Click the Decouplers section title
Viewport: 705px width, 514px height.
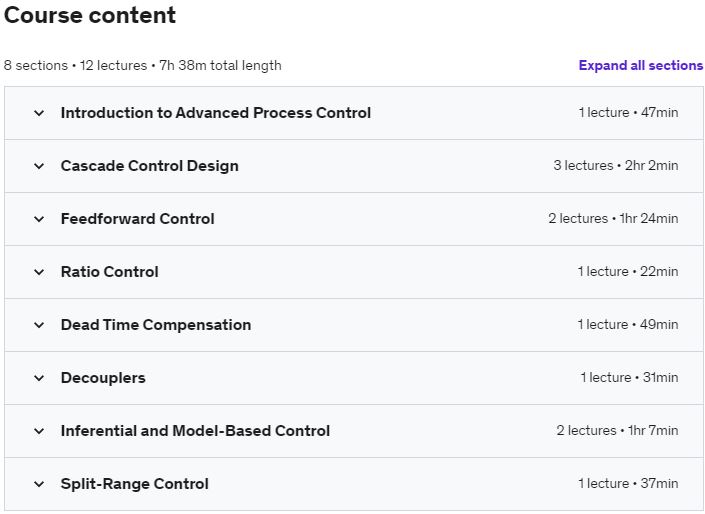tap(103, 378)
